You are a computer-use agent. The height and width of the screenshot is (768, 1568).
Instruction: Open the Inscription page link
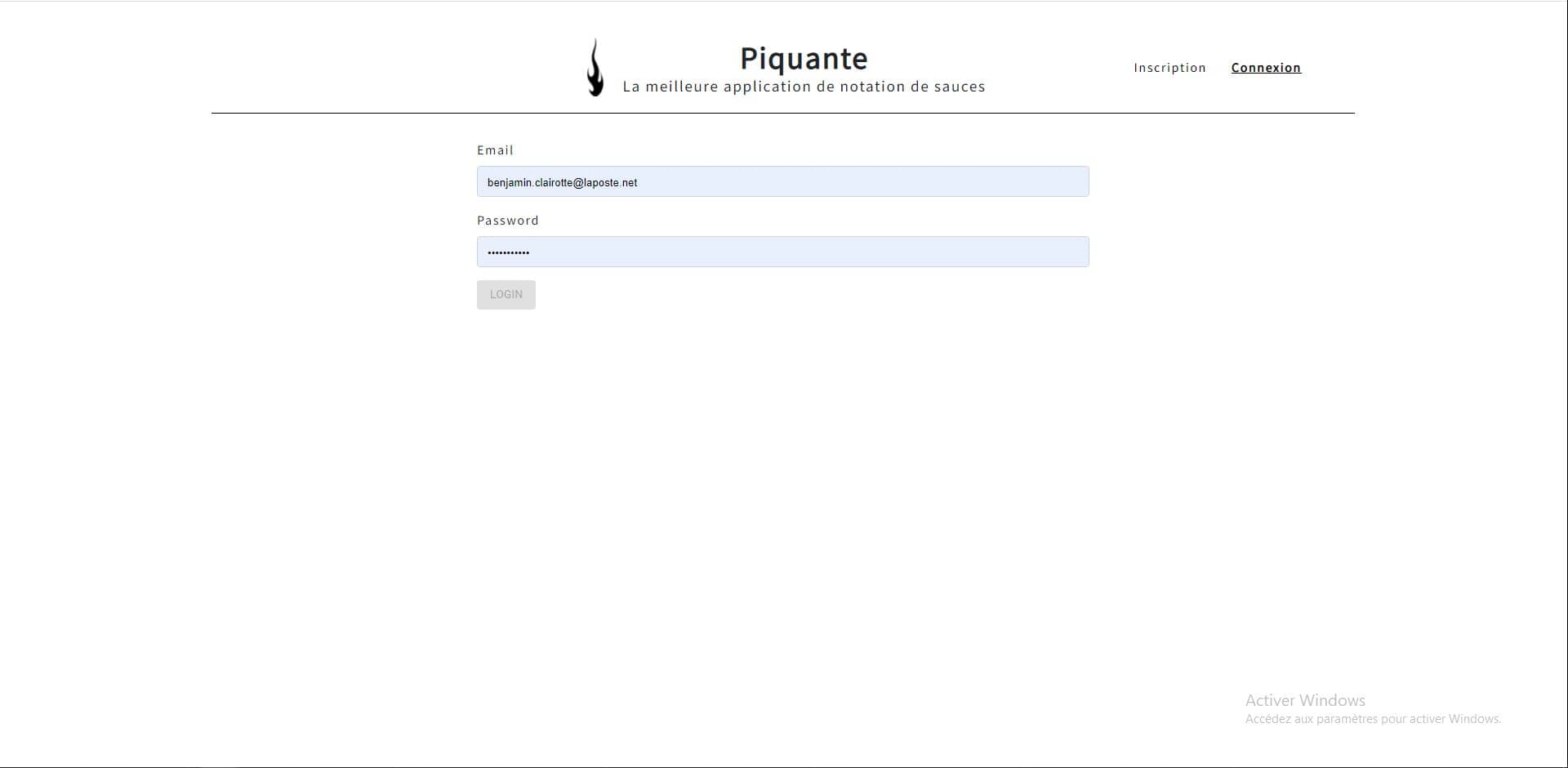pyautogui.click(x=1169, y=68)
